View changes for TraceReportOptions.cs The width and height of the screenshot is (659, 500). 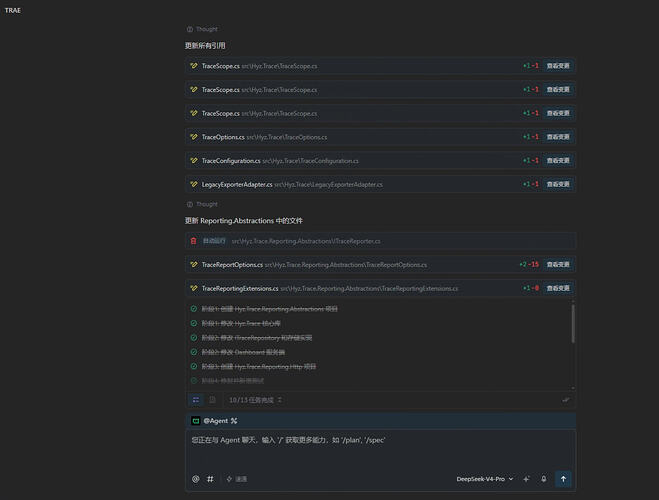coord(558,264)
